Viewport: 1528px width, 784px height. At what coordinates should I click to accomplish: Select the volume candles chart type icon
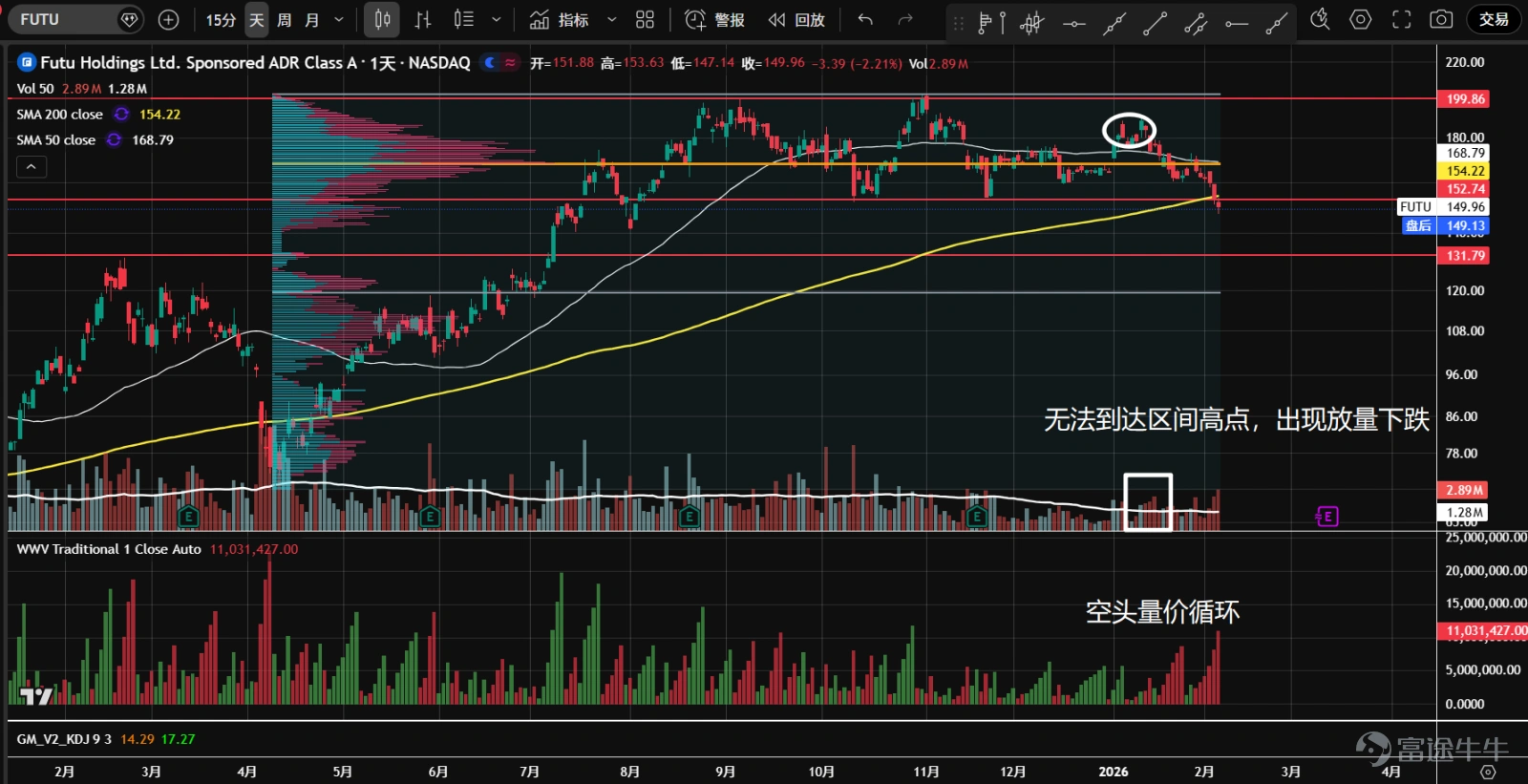tap(464, 19)
